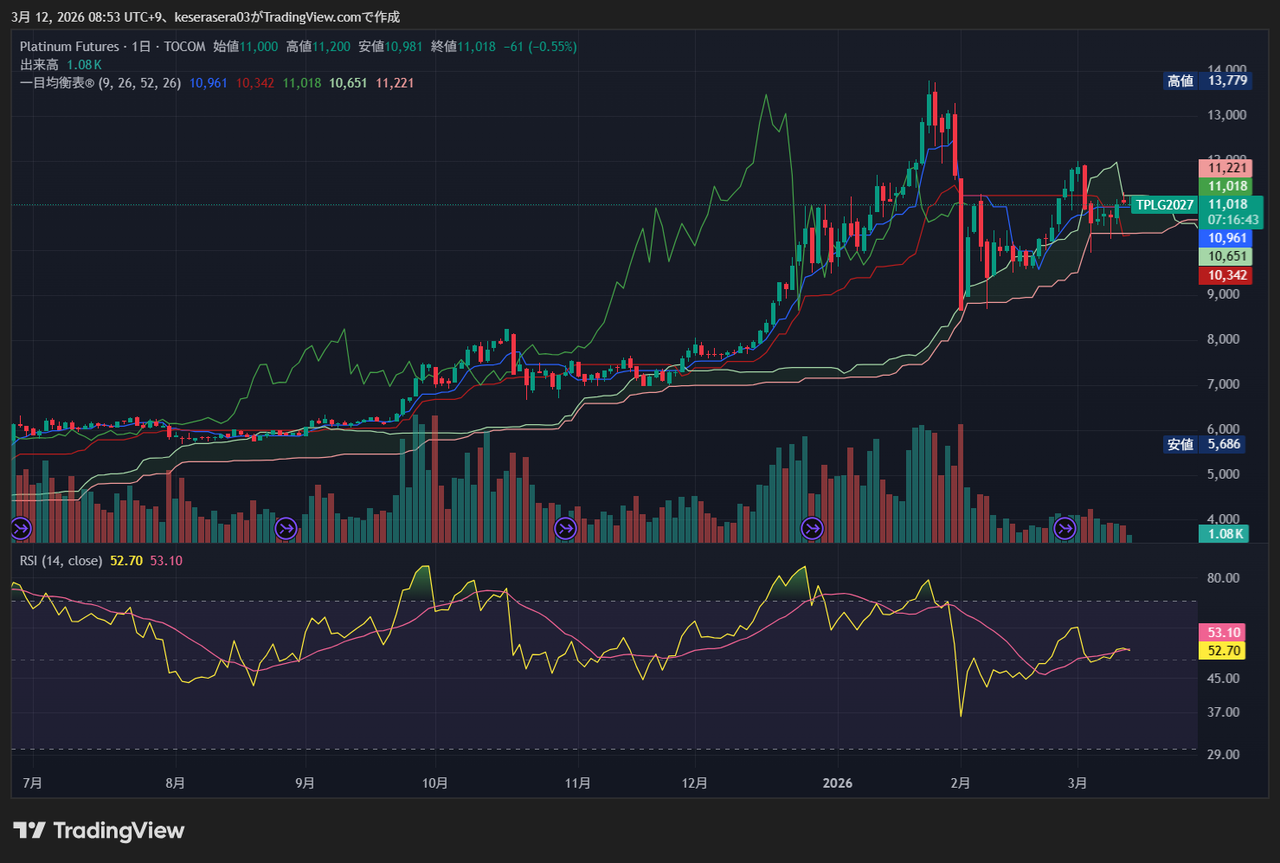This screenshot has height=863, width=1280.
Task: Click the pink 11,221 label on the price scale
Action: (x=1226, y=168)
